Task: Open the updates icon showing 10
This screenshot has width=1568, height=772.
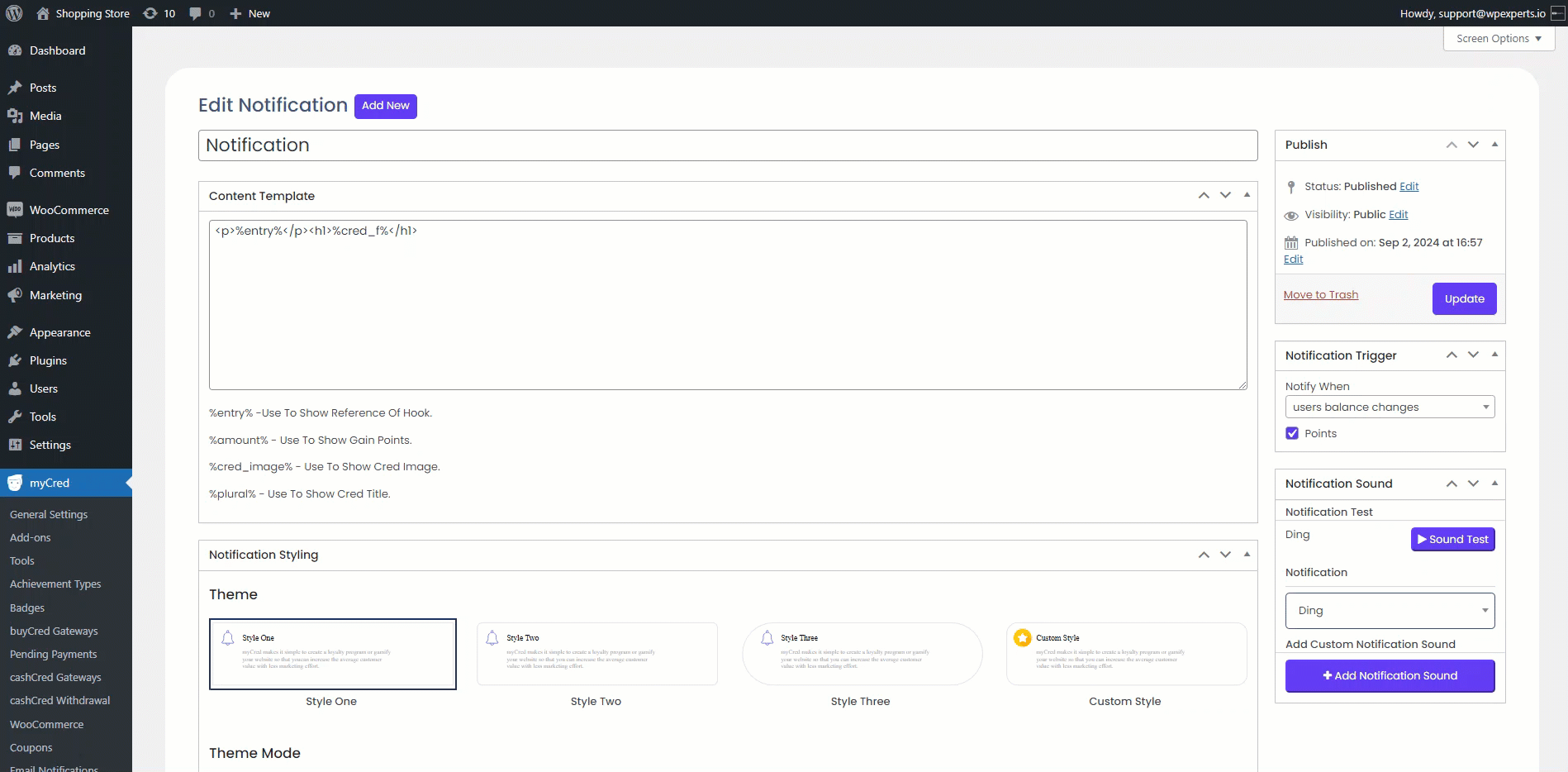Action: 150,13
